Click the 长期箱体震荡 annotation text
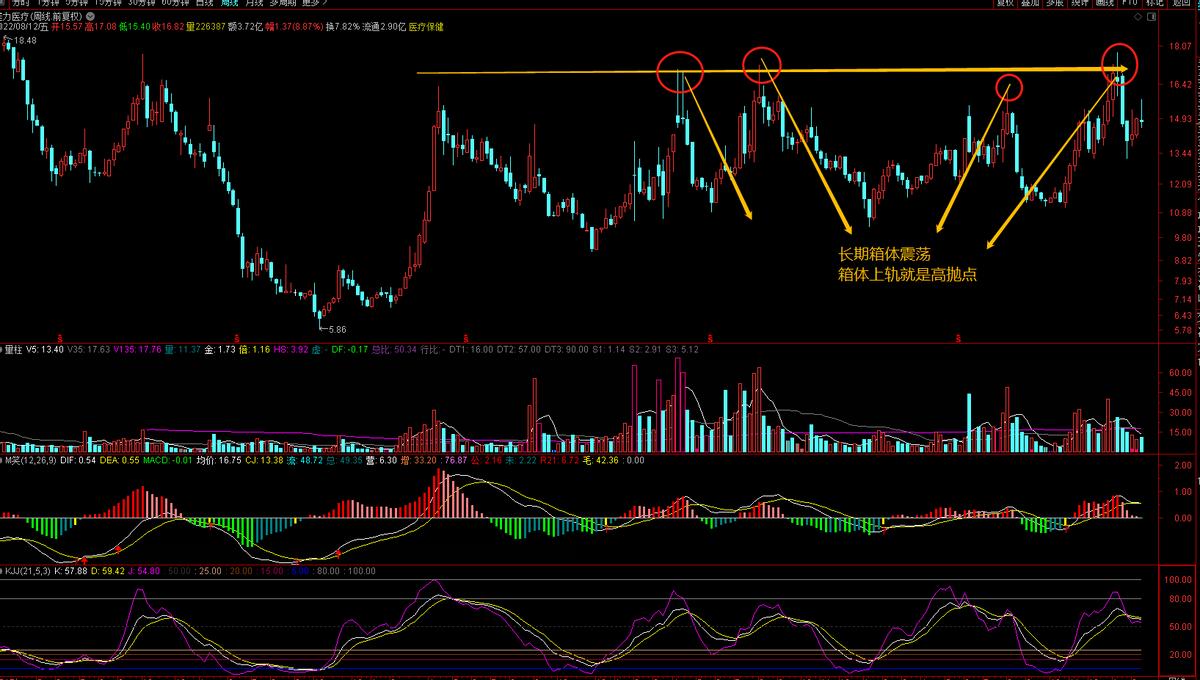The width and height of the screenshot is (1200, 680). [884, 254]
